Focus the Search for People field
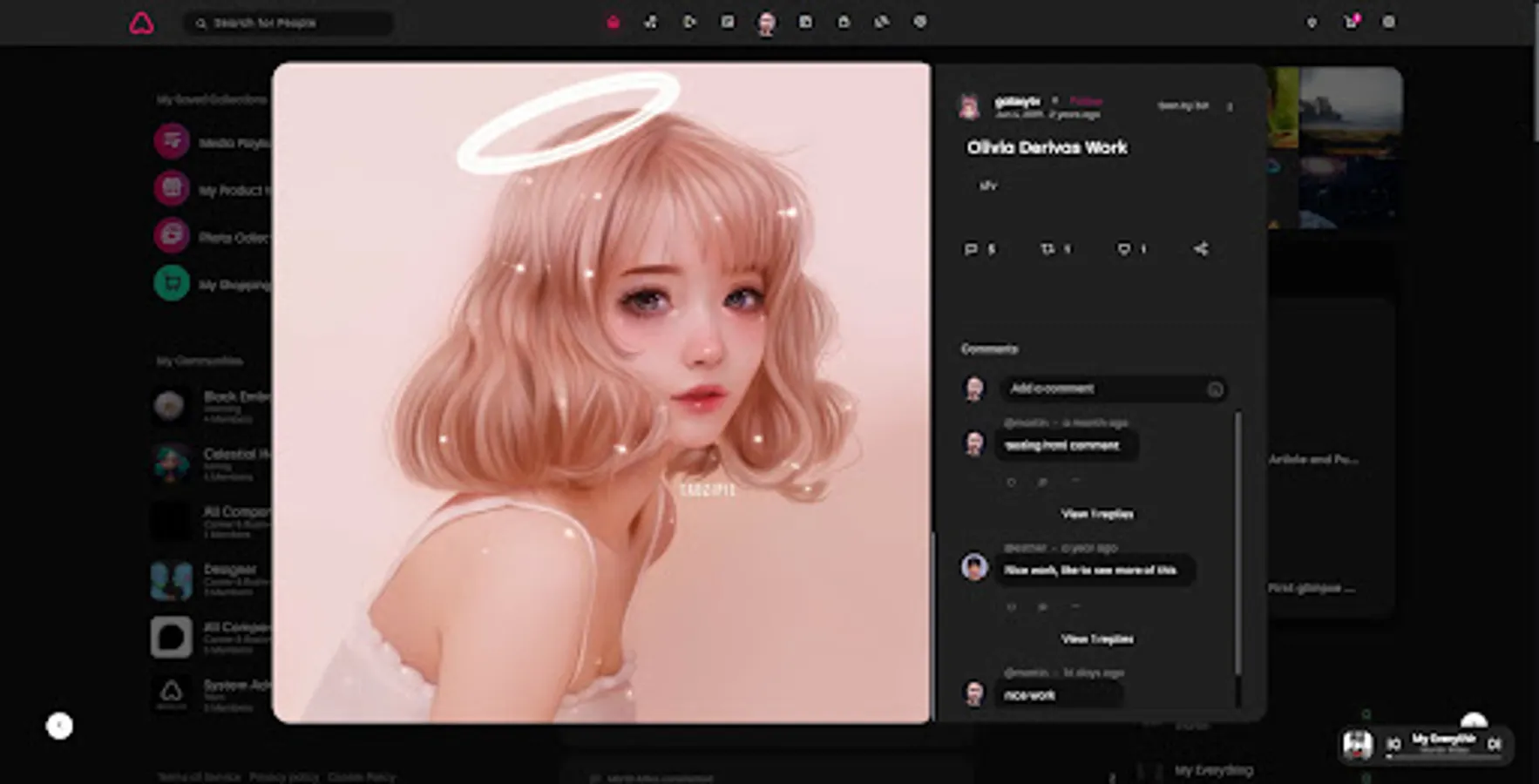 point(288,23)
